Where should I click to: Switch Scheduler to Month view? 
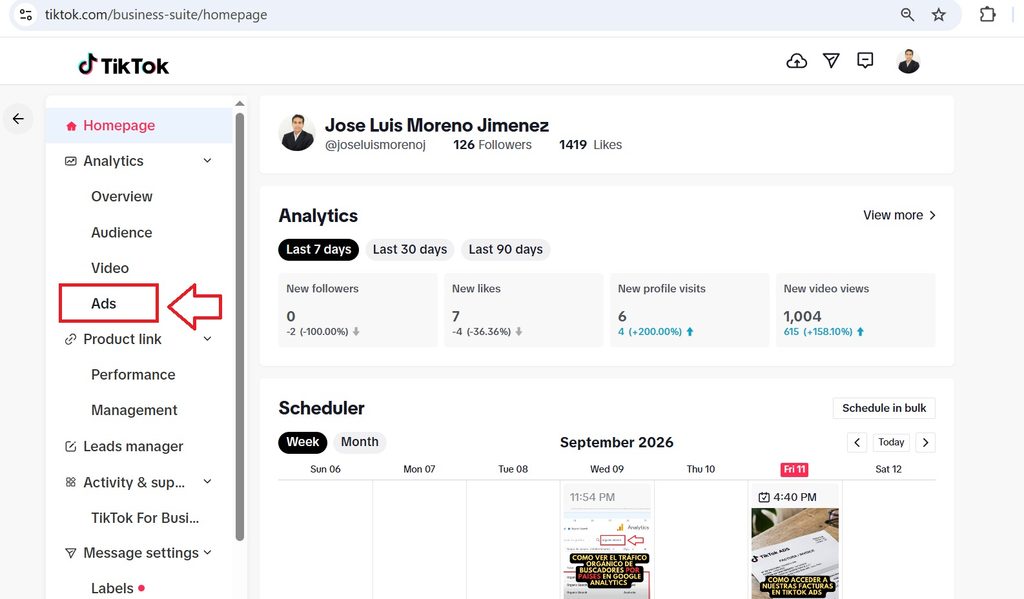[360, 442]
